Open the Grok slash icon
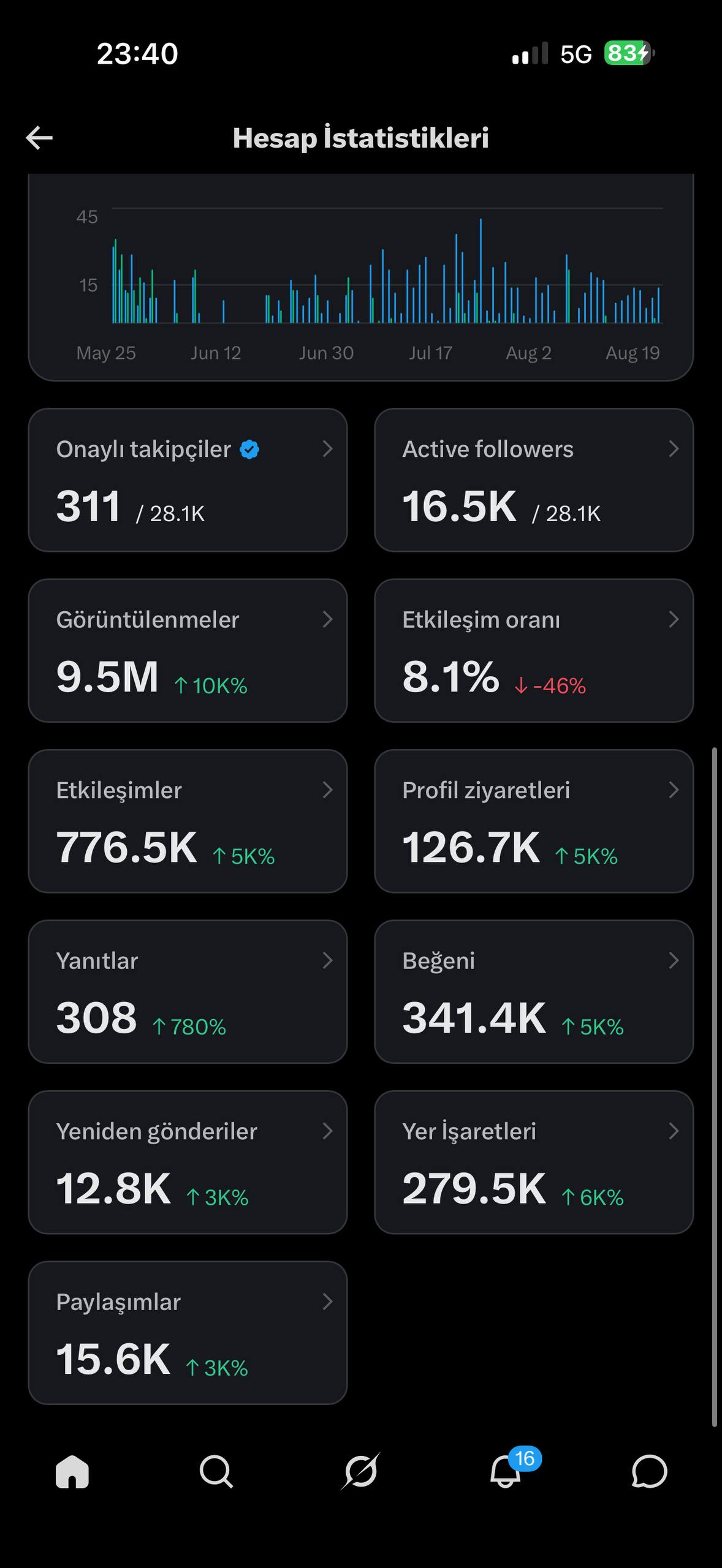The image size is (722, 1568). coord(361,1471)
